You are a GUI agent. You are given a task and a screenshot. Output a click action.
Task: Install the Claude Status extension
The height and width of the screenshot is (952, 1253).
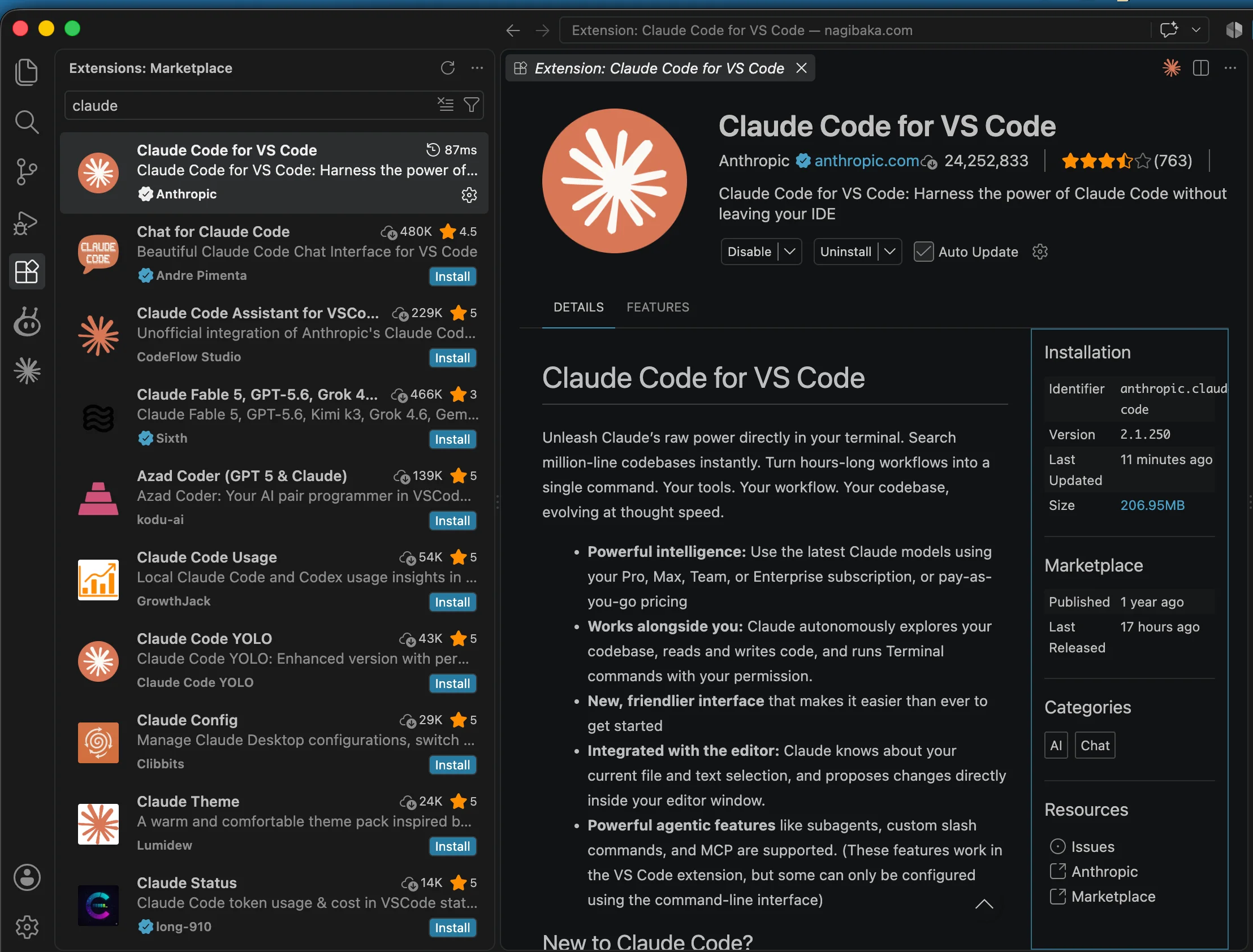point(452,928)
